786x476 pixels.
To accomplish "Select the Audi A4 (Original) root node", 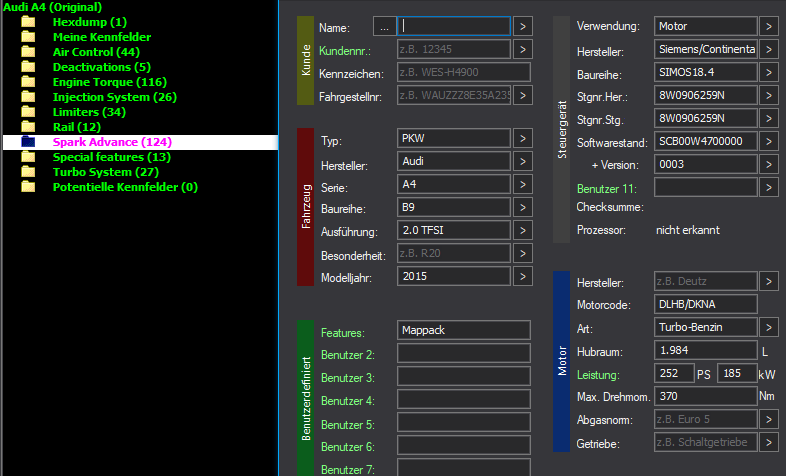I will pos(52,7).
